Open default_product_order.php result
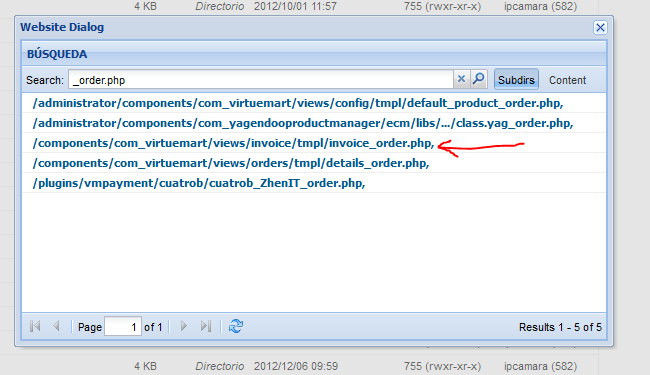 (298, 103)
